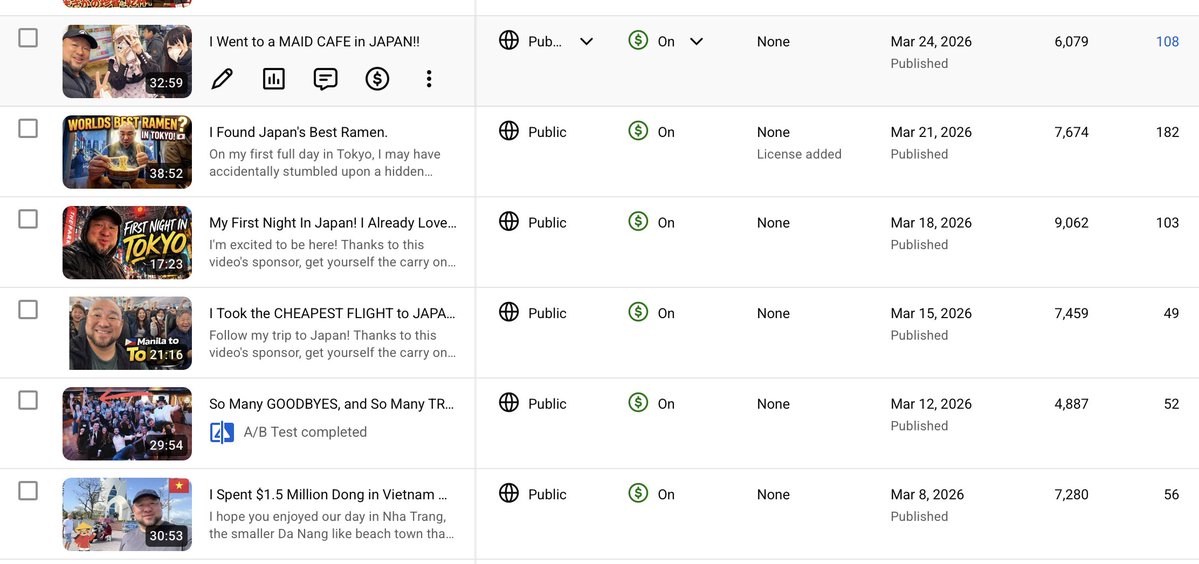Click the date Mar 24, 2026
This screenshot has width=1199, height=564.
[931, 41]
